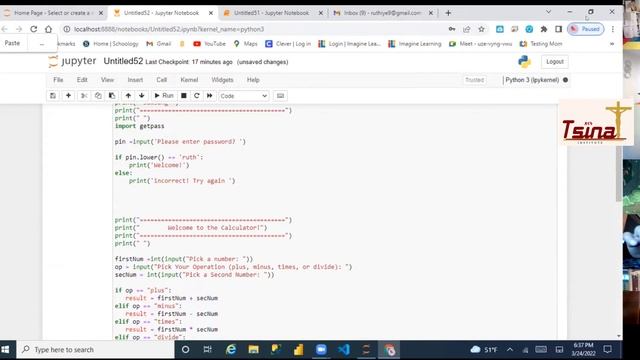The height and width of the screenshot is (360, 640).
Task: Open the tab search dropdown arrow
Action: coord(549,12)
